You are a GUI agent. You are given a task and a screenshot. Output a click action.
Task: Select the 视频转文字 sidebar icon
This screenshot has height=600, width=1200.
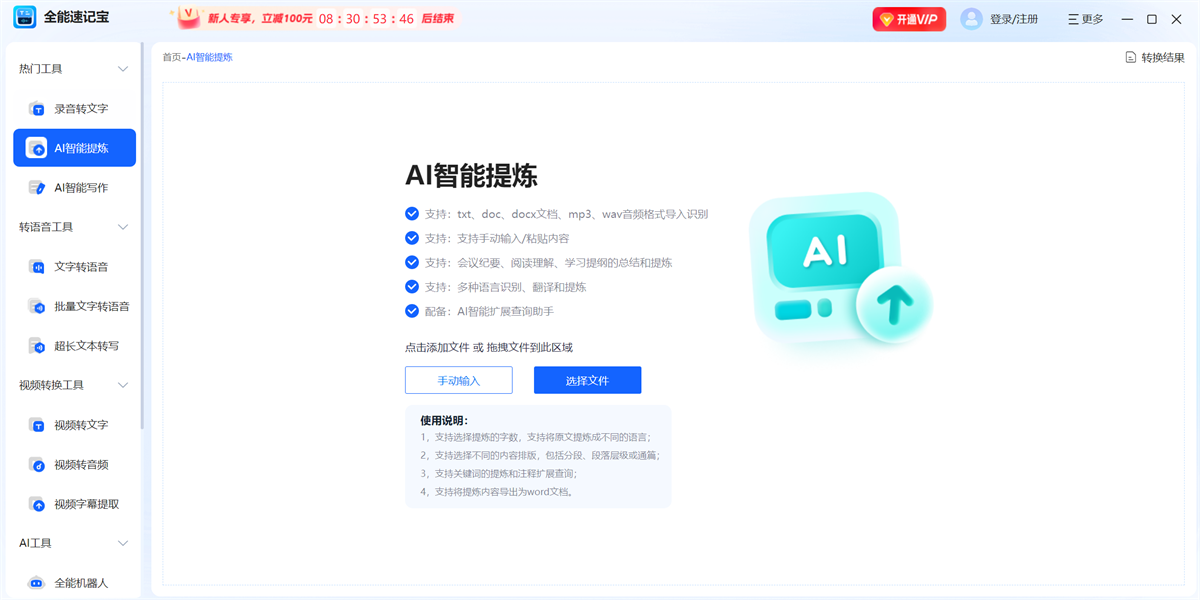click(x=37, y=425)
